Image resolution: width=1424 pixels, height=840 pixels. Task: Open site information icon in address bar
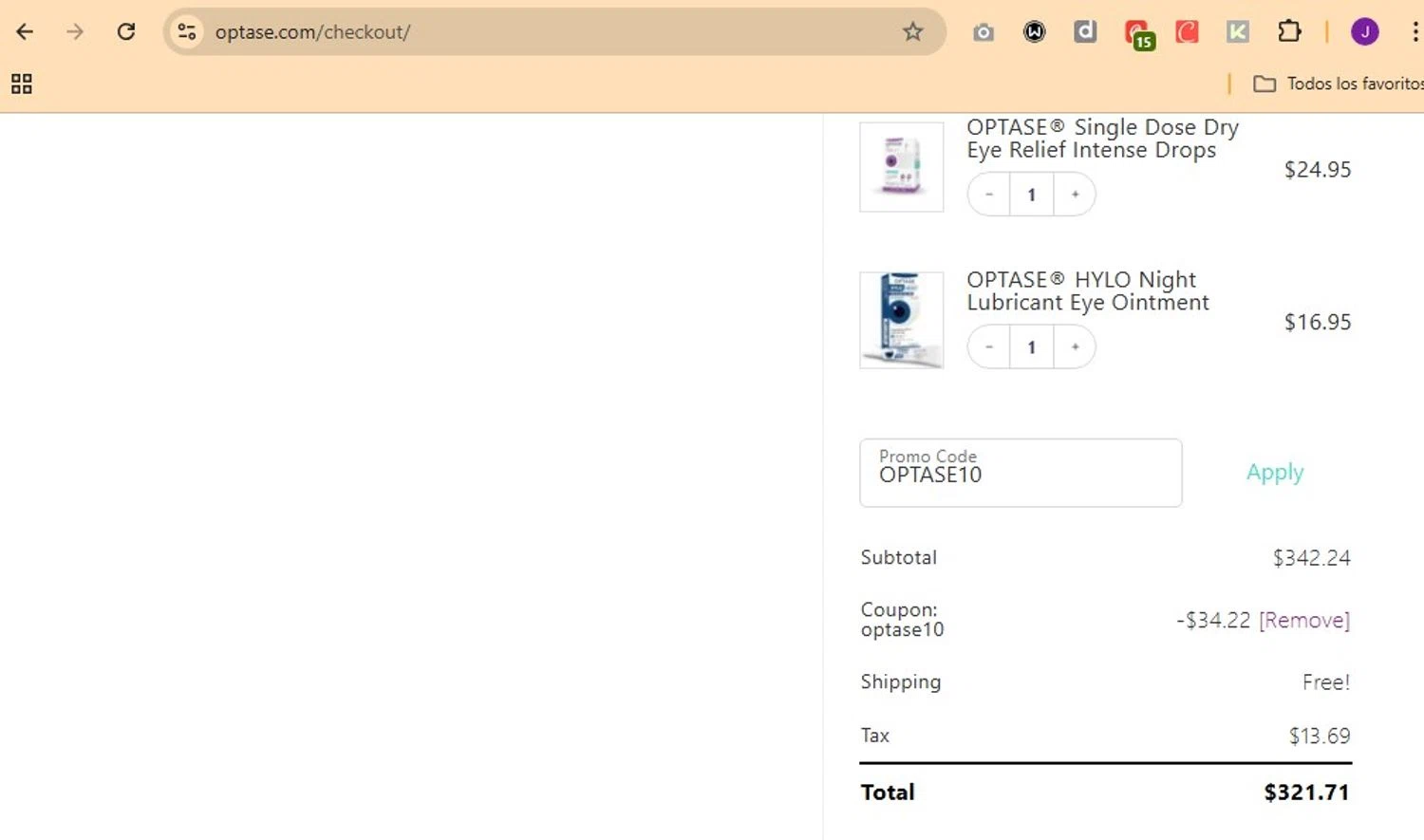[x=187, y=31]
